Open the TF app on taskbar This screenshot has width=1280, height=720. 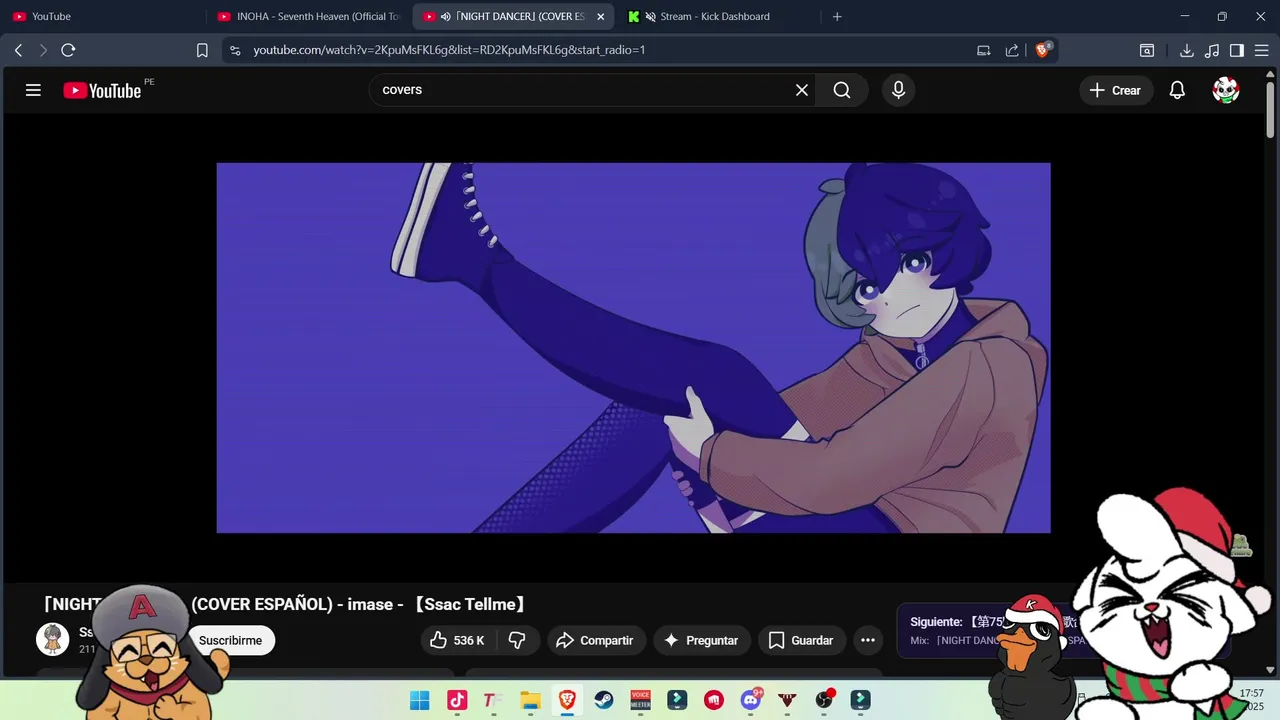(493, 700)
